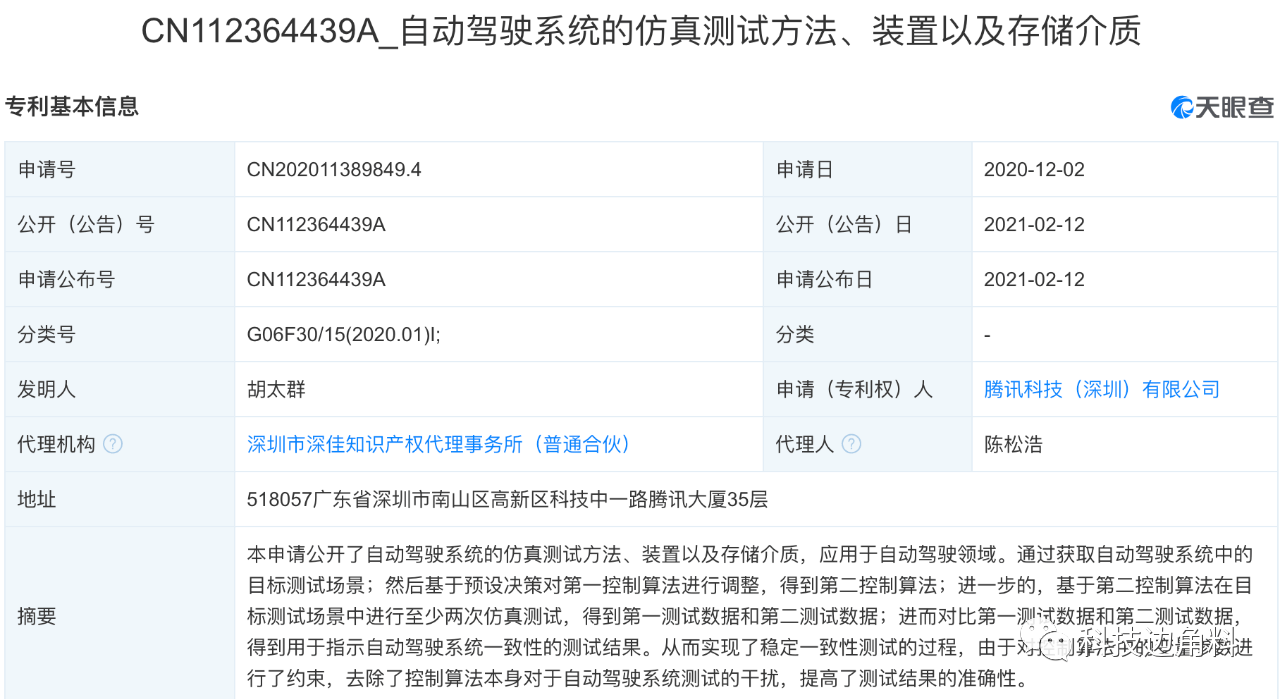Click 2021-02-12 in 公开（公告）日 row
Screen dimensions: 1280x699
pyautogui.click(x=1034, y=224)
